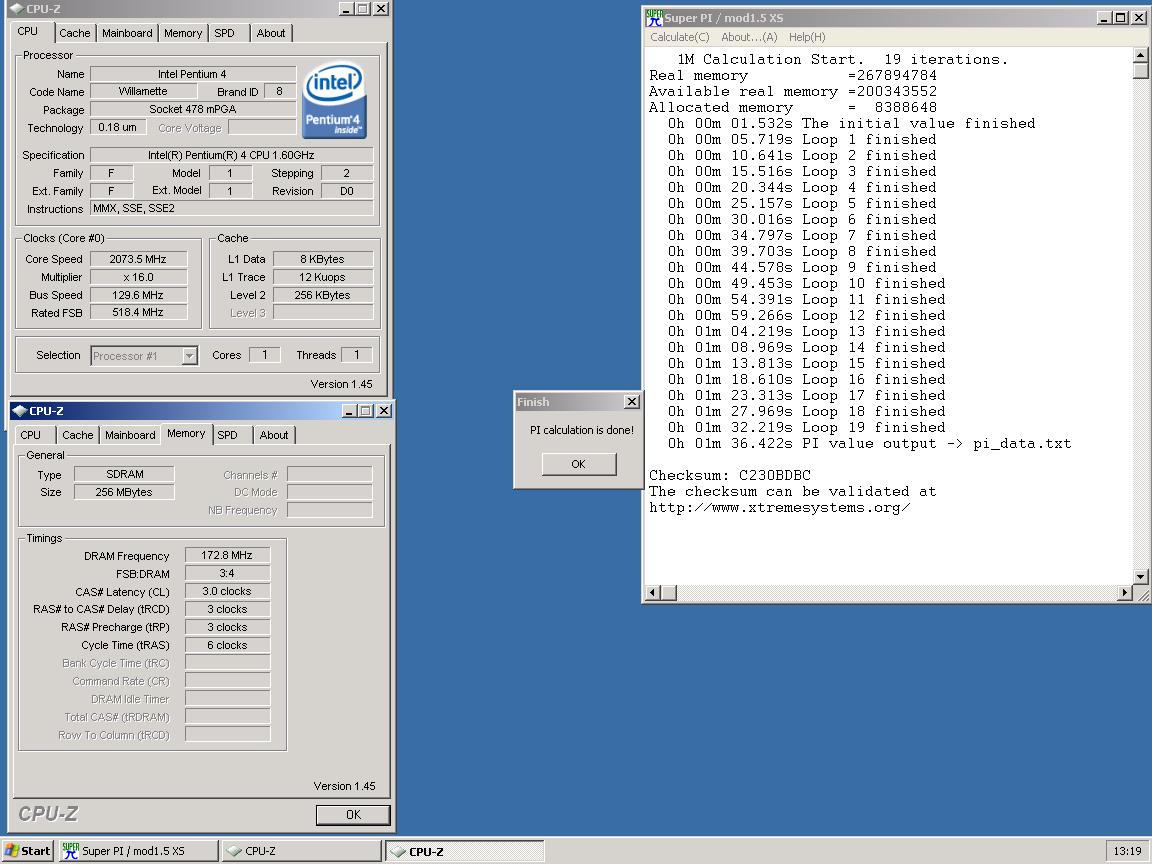Select the Cache tab in lower CPU-Z
The height and width of the screenshot is (864, 1152).
pyautogui.click(x=78, y=435)
